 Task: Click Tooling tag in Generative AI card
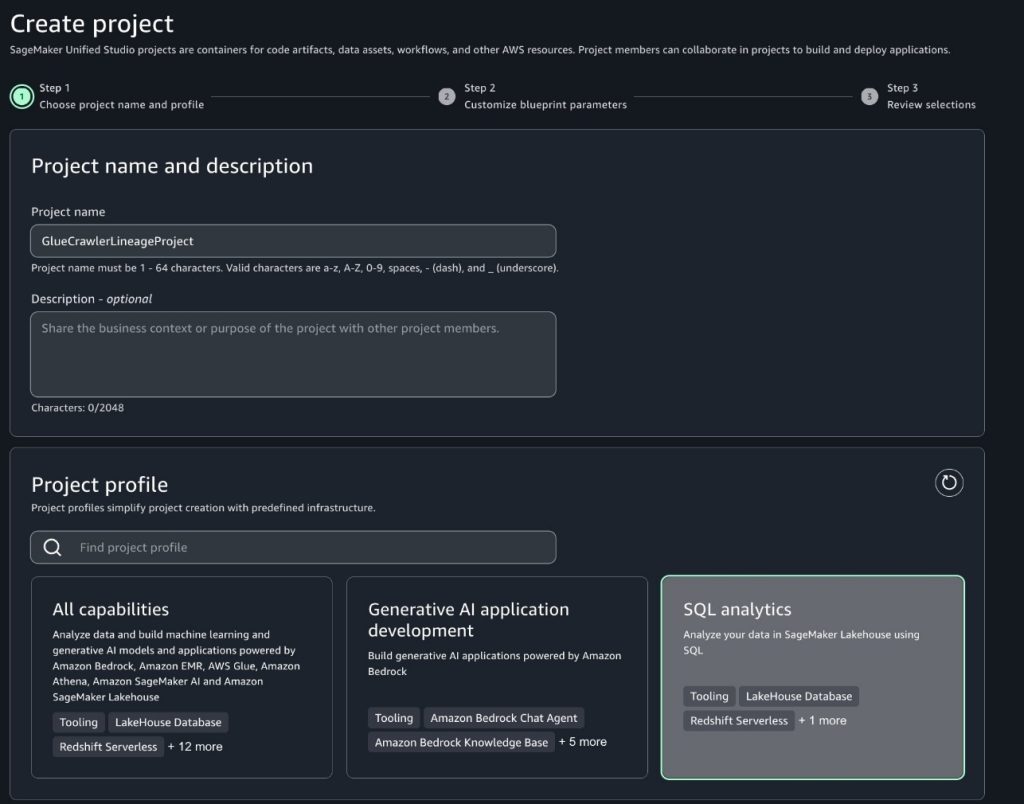pos(394,718)
